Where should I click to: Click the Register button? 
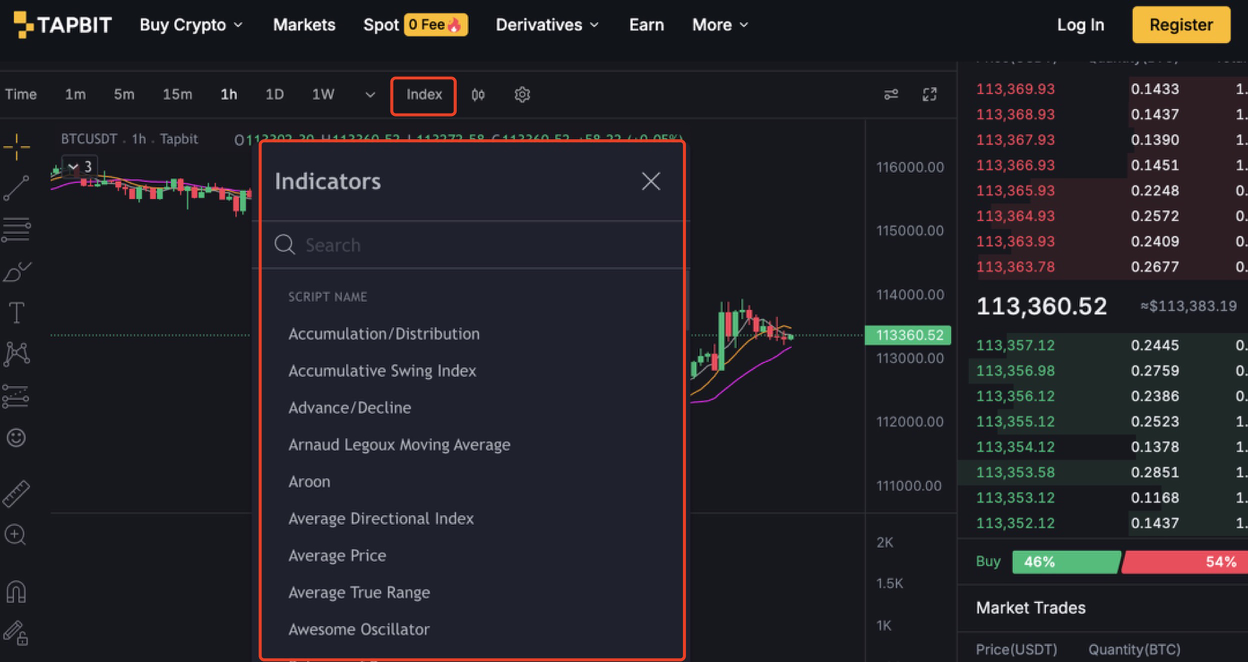(1181, 25)
